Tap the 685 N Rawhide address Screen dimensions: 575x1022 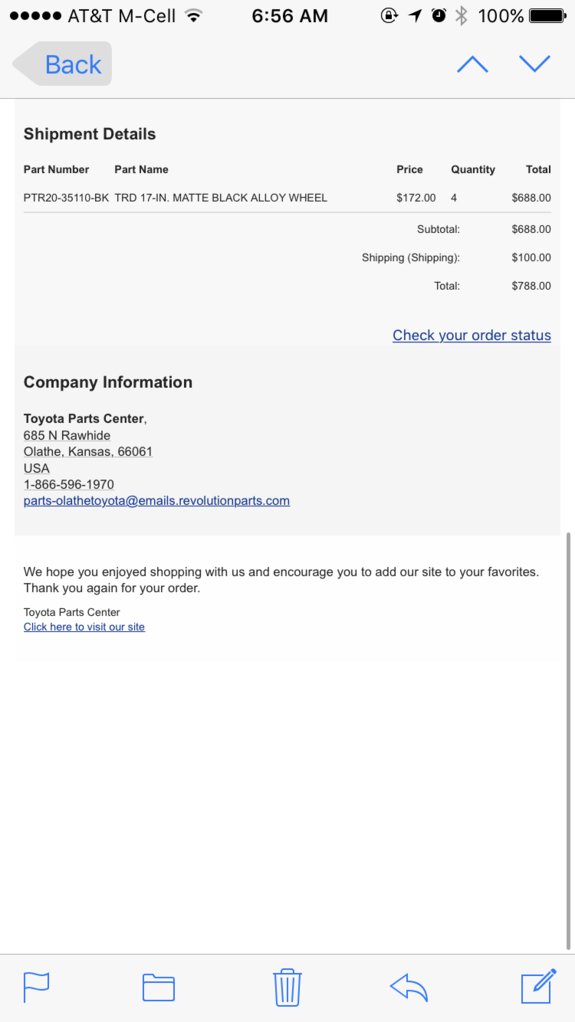point(66,435)
